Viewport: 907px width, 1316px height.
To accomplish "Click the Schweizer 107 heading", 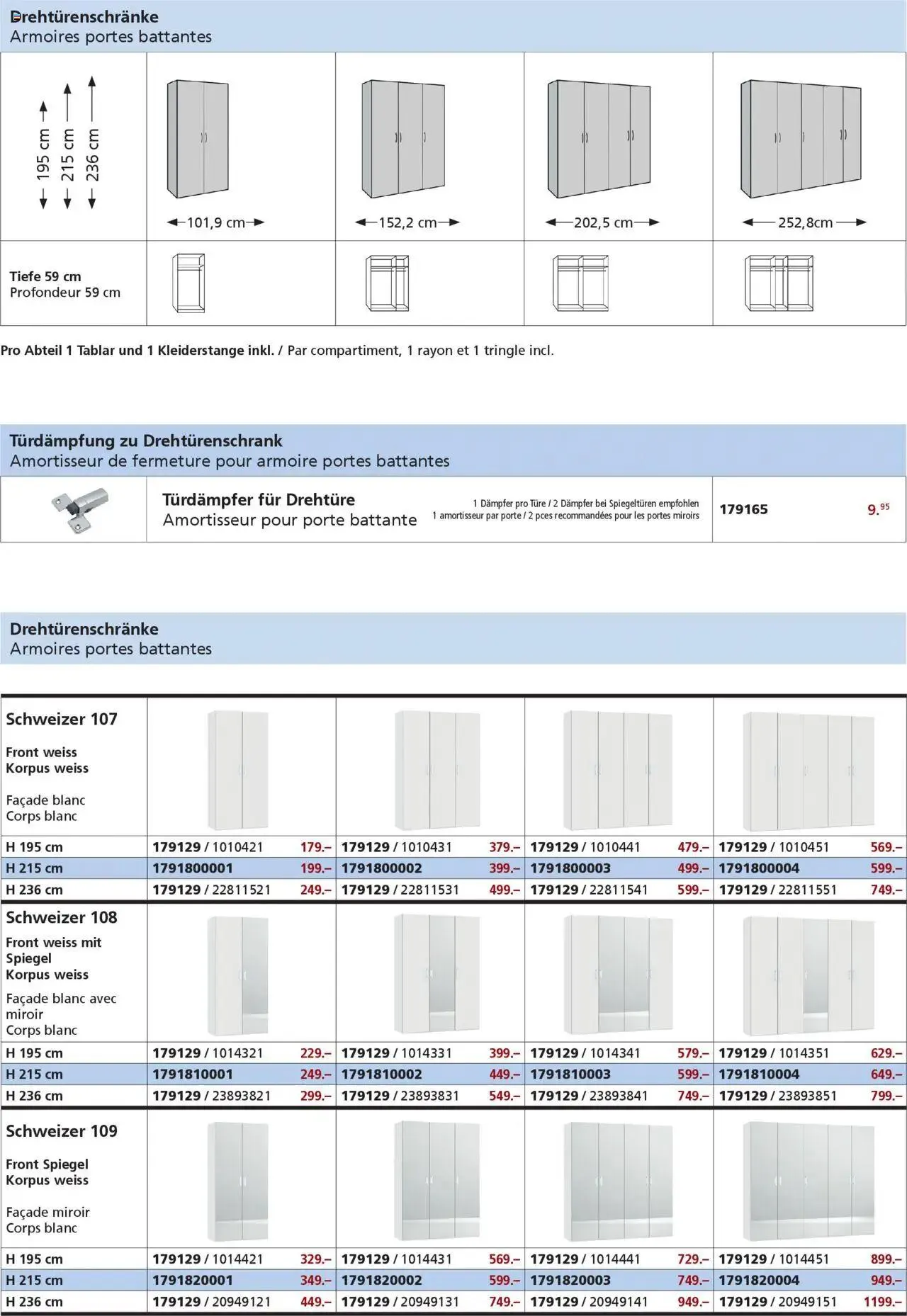I will [x=62, y=719].
